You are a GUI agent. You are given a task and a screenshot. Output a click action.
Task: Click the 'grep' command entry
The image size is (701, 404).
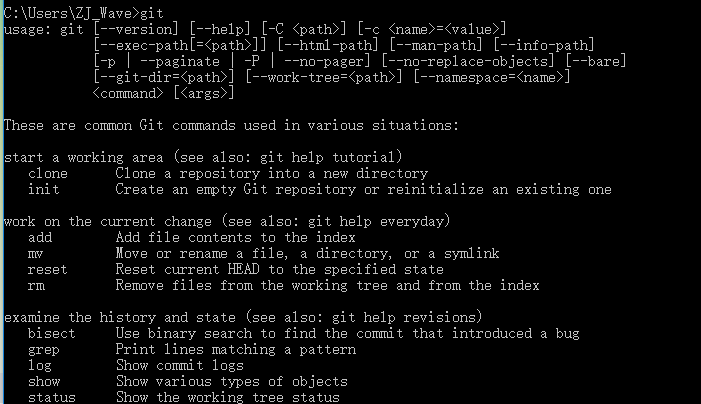[43, 349]
